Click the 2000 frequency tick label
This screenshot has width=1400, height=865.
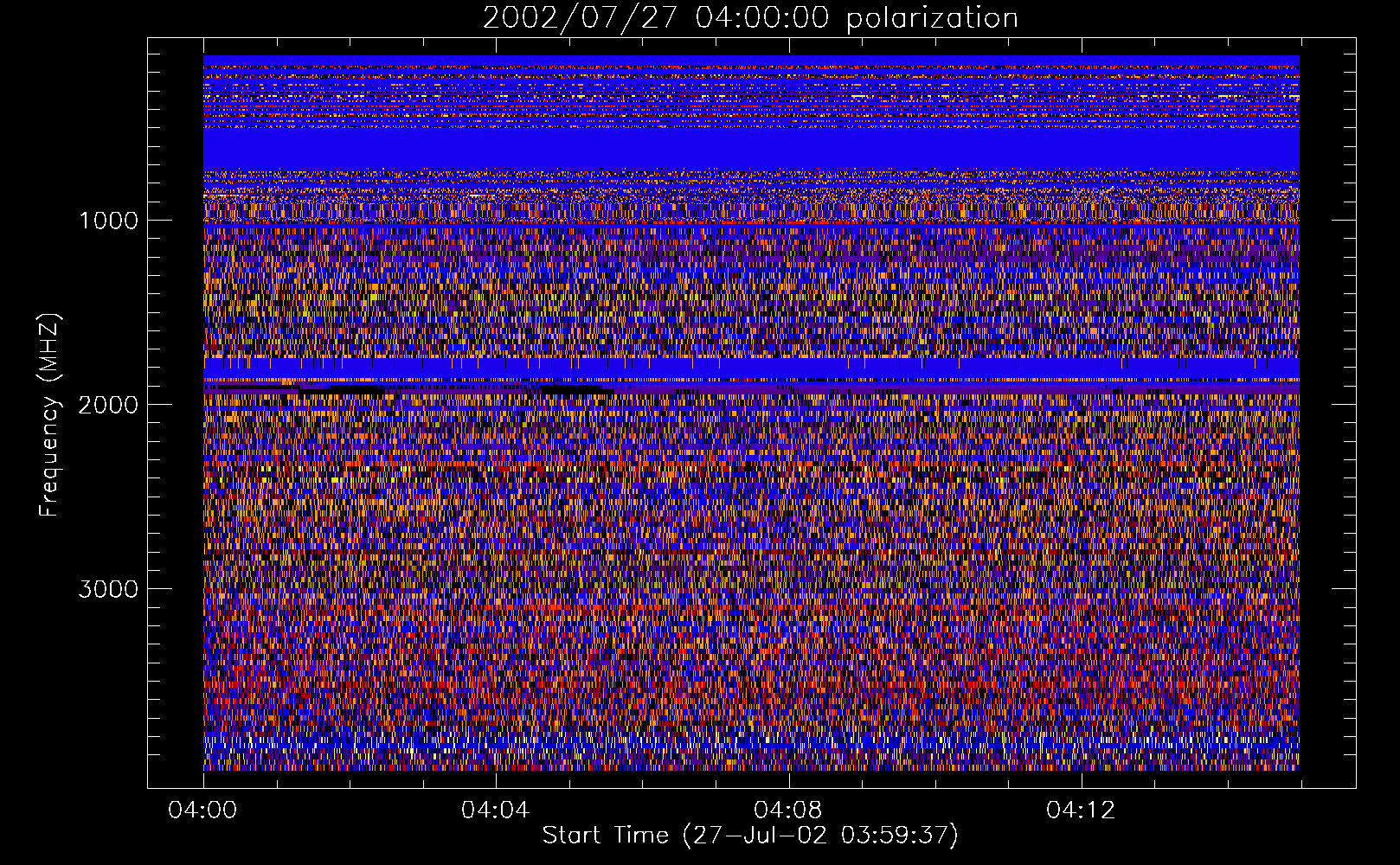click(109, 405)
